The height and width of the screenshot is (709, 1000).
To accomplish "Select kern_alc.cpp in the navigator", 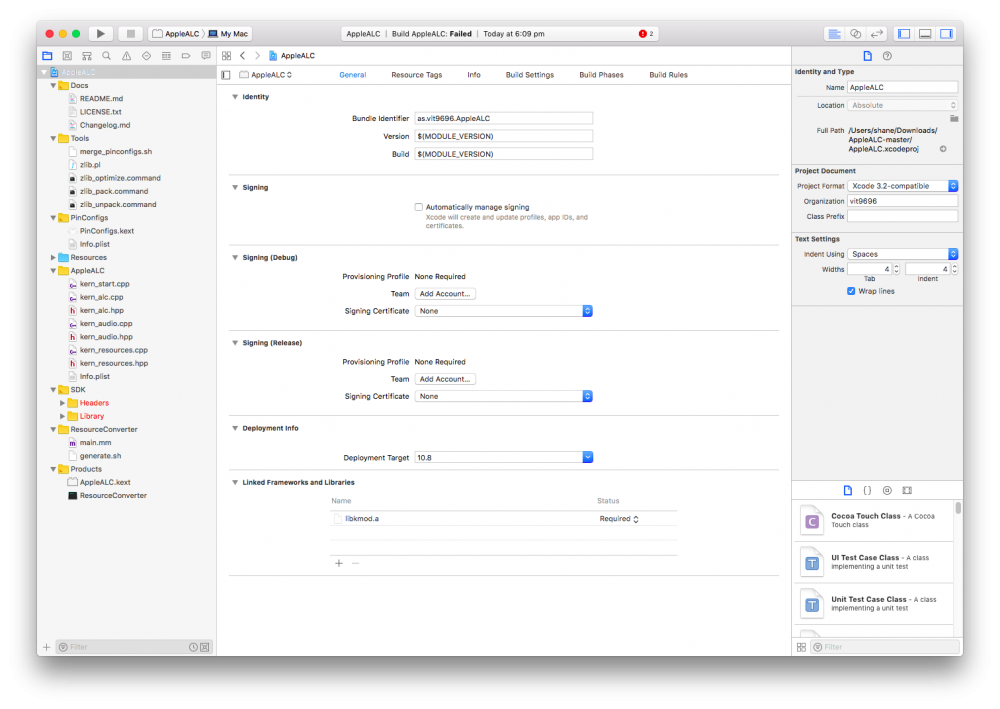I will pyautogui.click(x=101, y=297).
